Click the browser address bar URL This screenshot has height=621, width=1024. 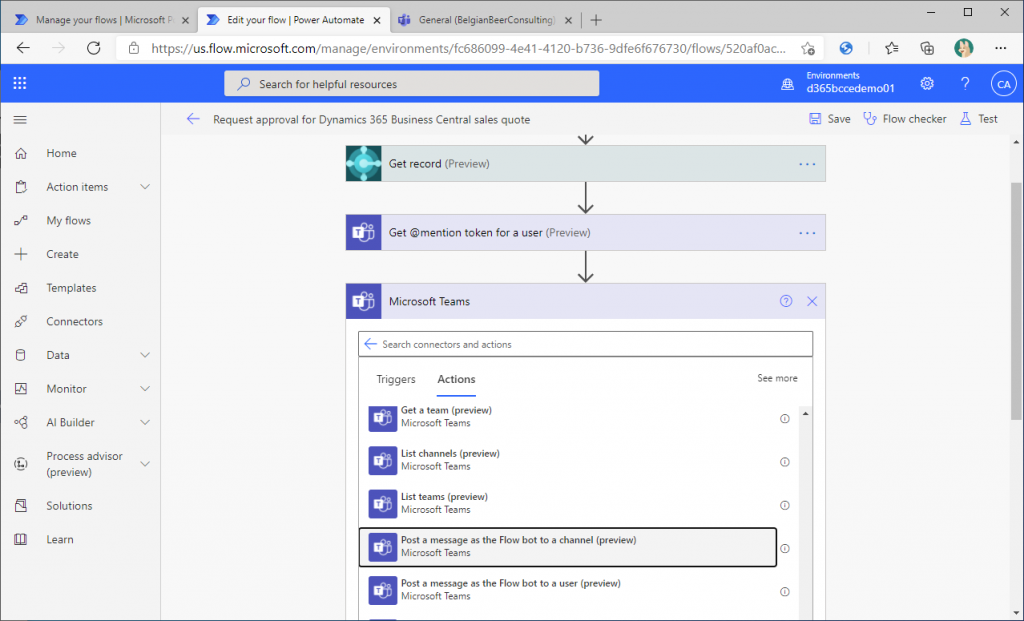coord(468,48)
